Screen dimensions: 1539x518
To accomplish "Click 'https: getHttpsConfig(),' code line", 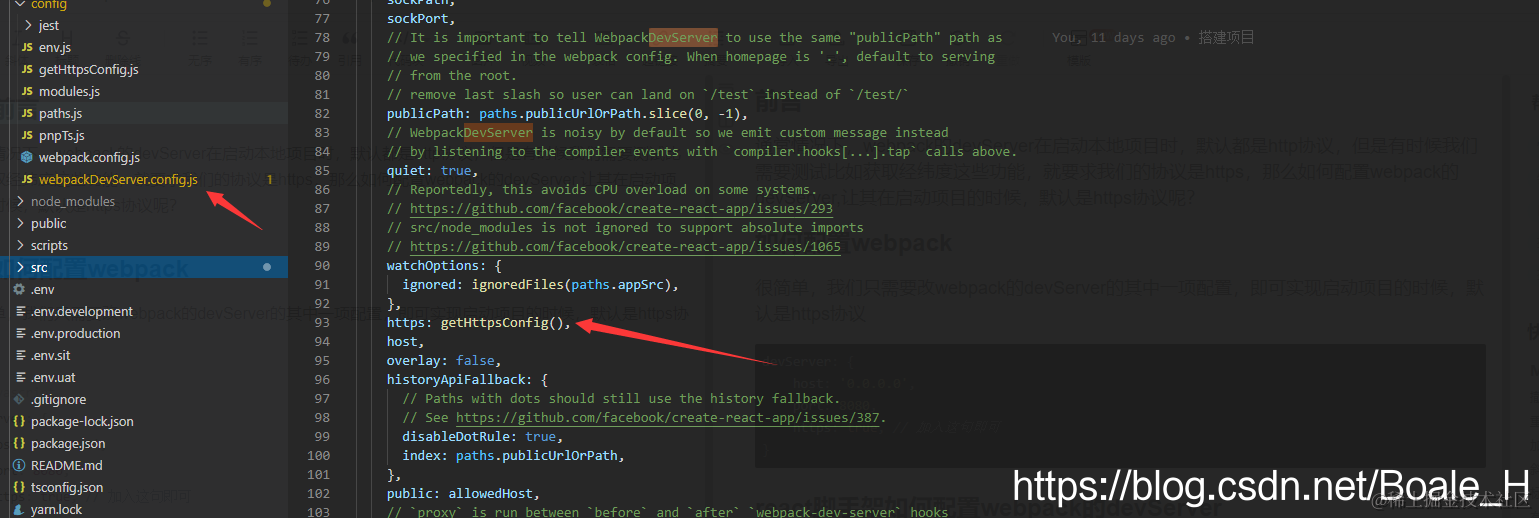I will (479, 323).
